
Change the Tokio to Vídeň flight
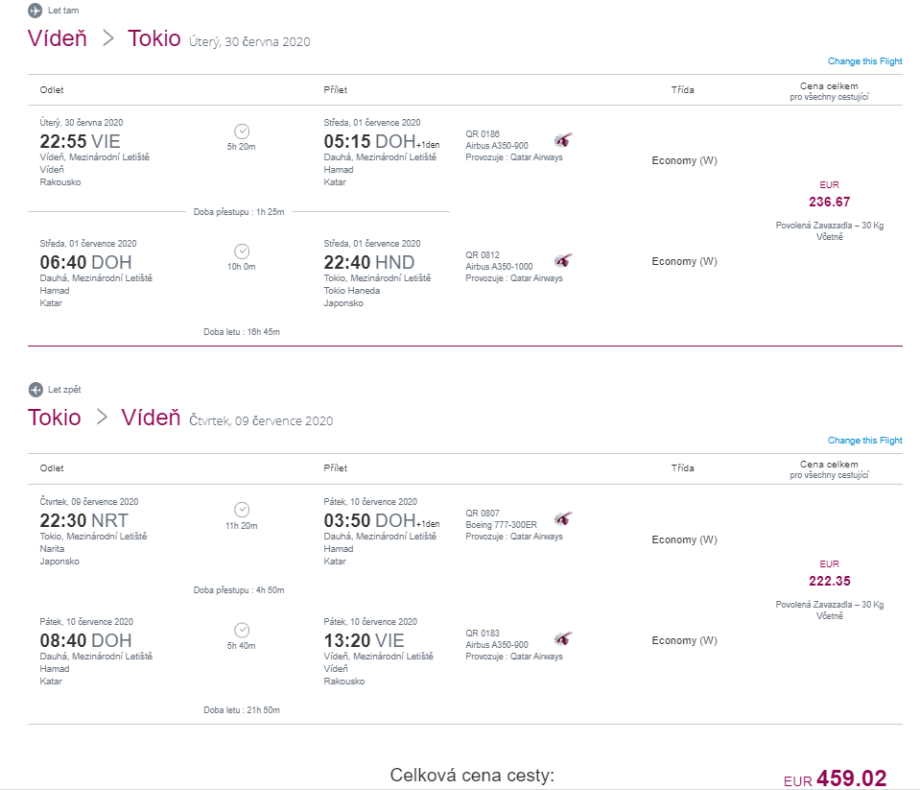[x=864, y=441]
